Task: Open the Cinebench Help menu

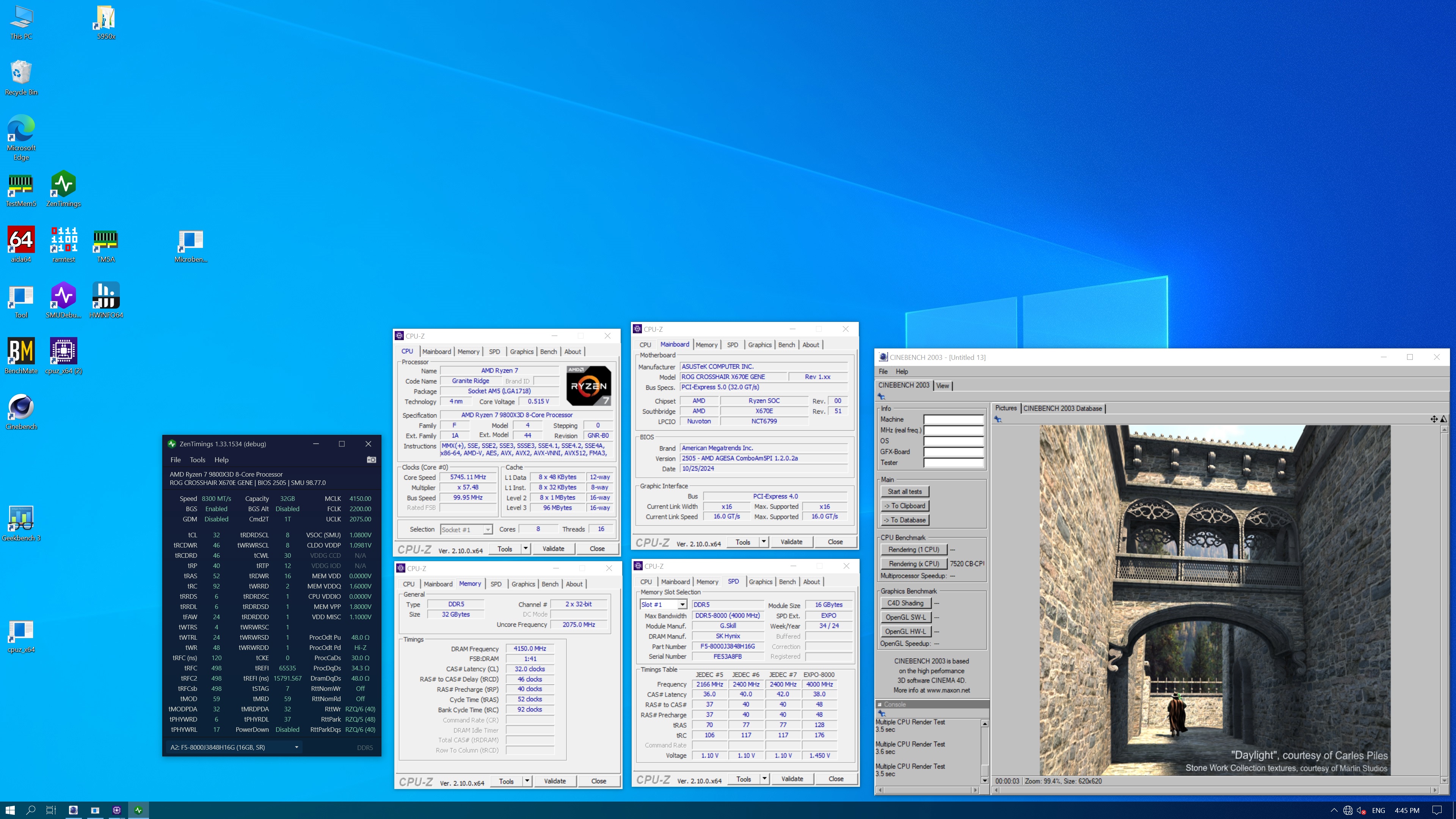Action: pyautogui.click(x=902, y=371)
